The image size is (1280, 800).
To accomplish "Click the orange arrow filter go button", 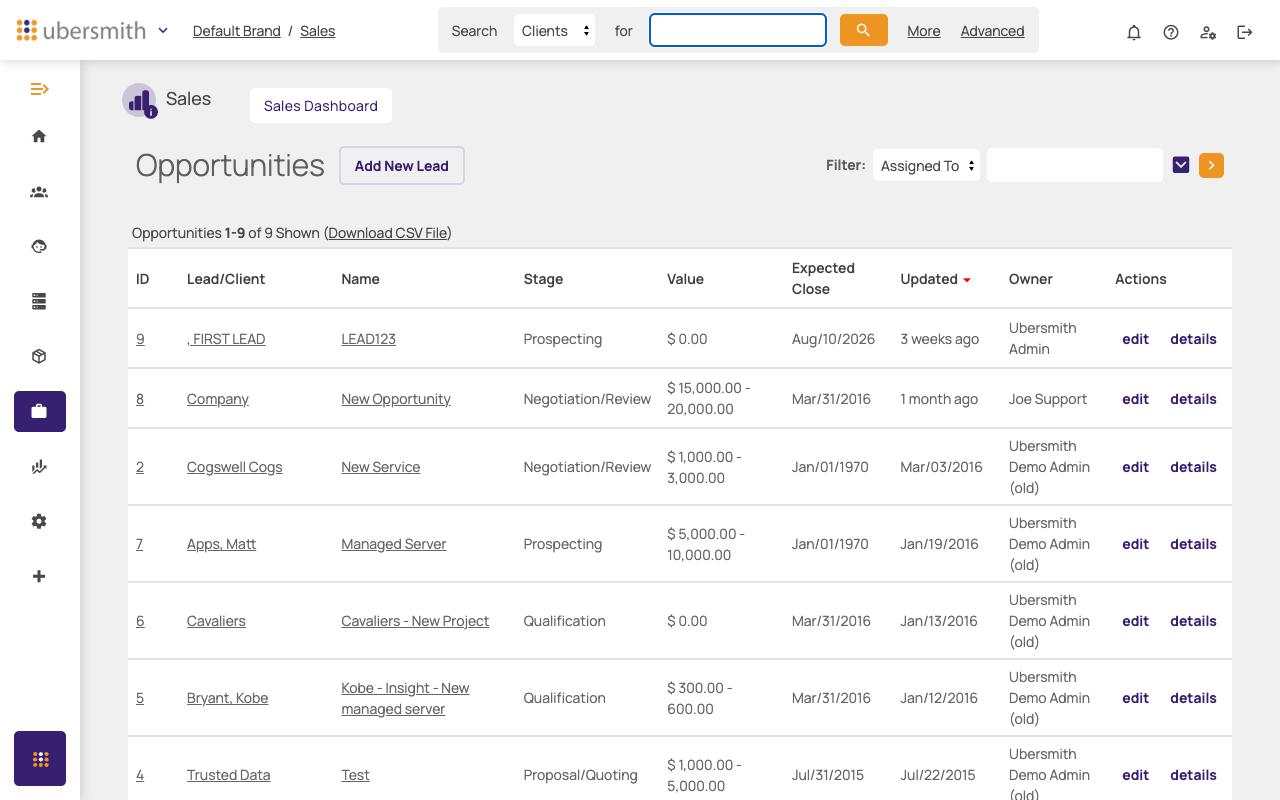I will pyautogui.click(x=1211, y=165).
